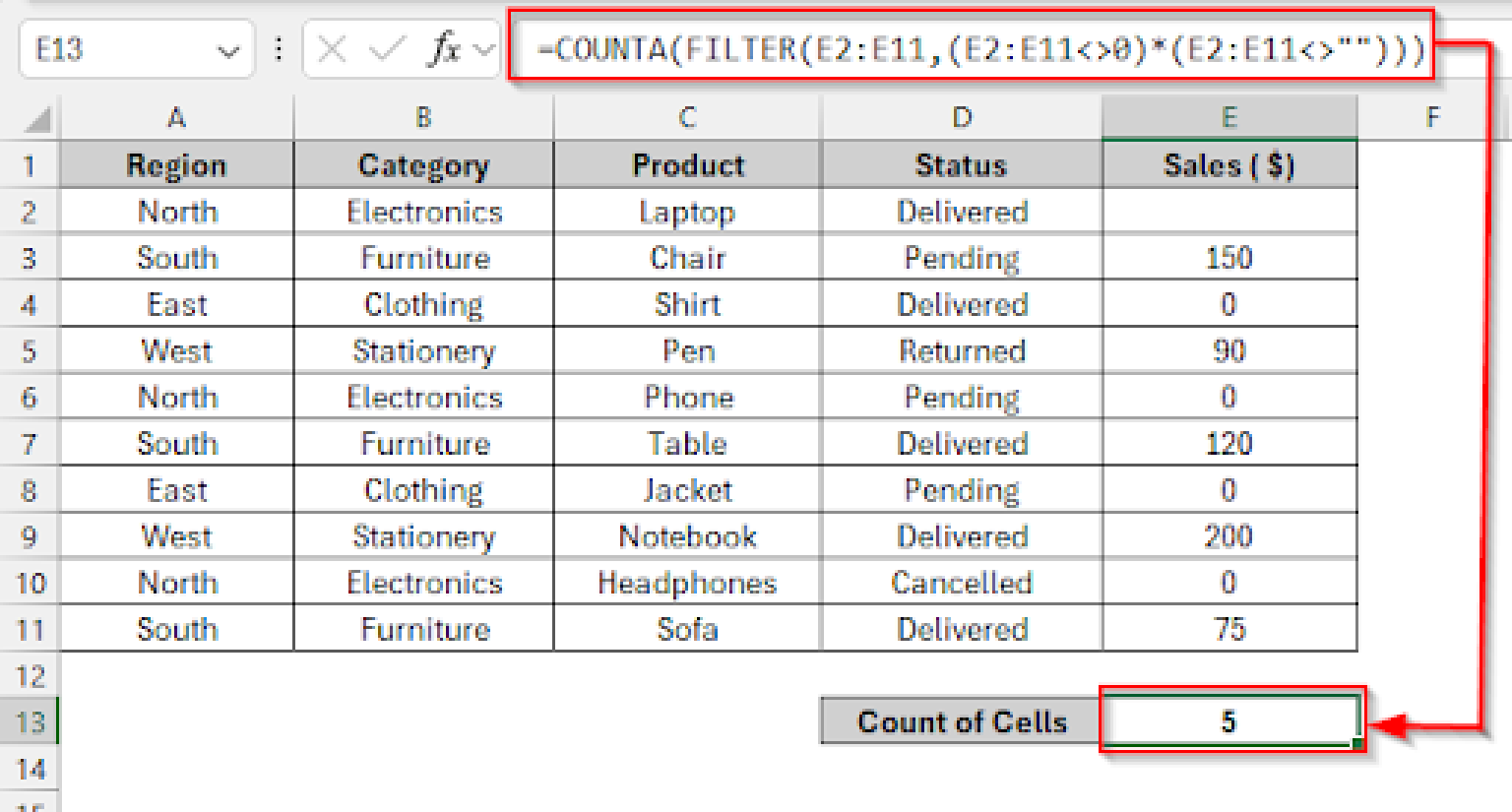Select row 13 header
1512x812 pixels.
(x=30, y=720)
